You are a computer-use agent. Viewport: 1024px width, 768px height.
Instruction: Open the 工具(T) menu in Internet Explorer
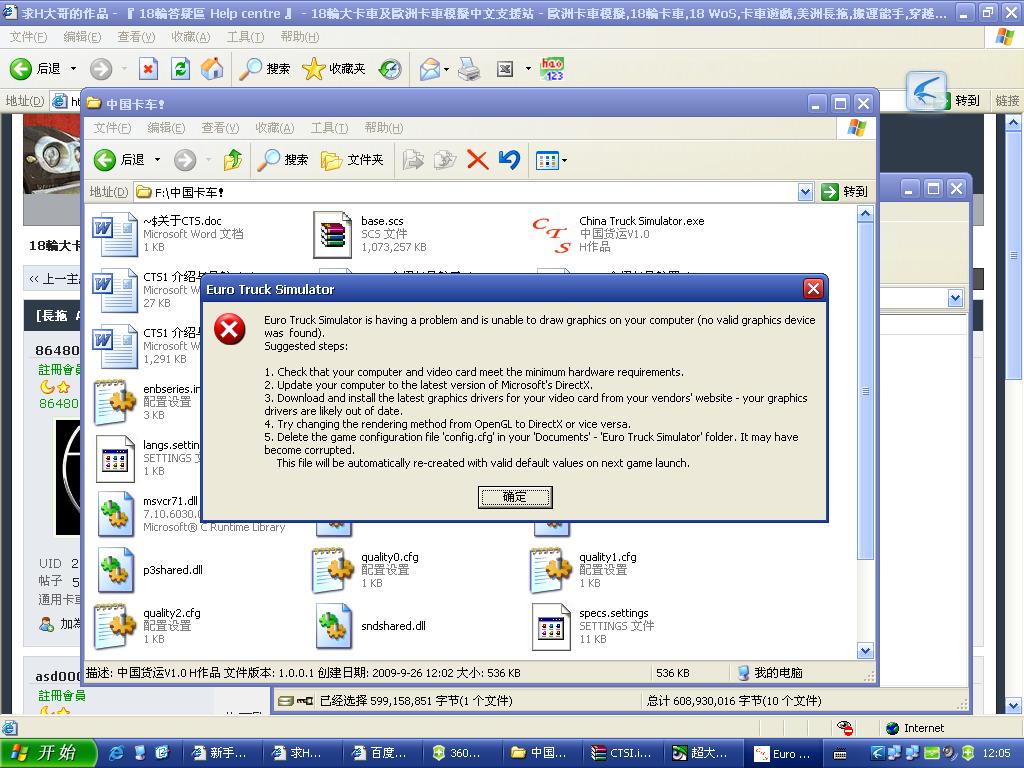[246, 37]
